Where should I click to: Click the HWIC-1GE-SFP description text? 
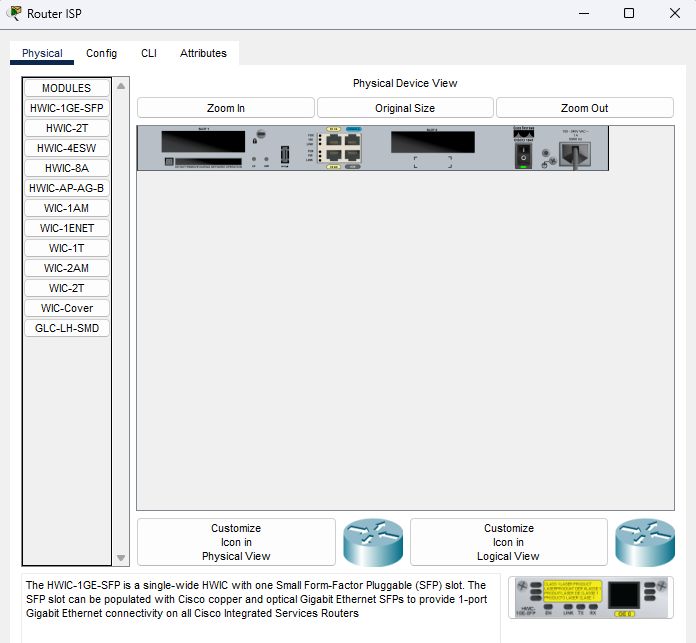(257, 599)
